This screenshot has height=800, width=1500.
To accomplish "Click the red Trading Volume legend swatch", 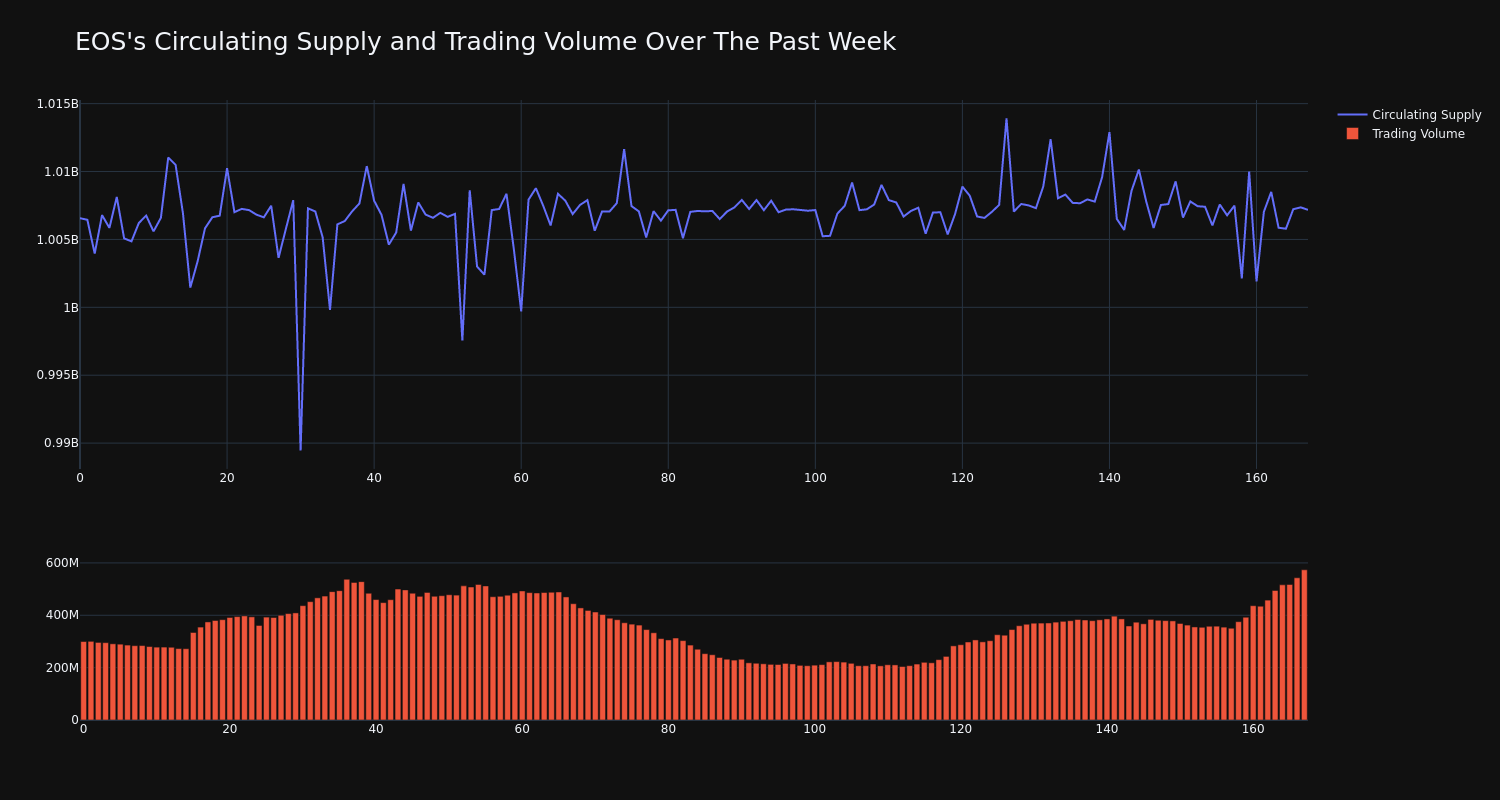I will tap(1352, 134).
